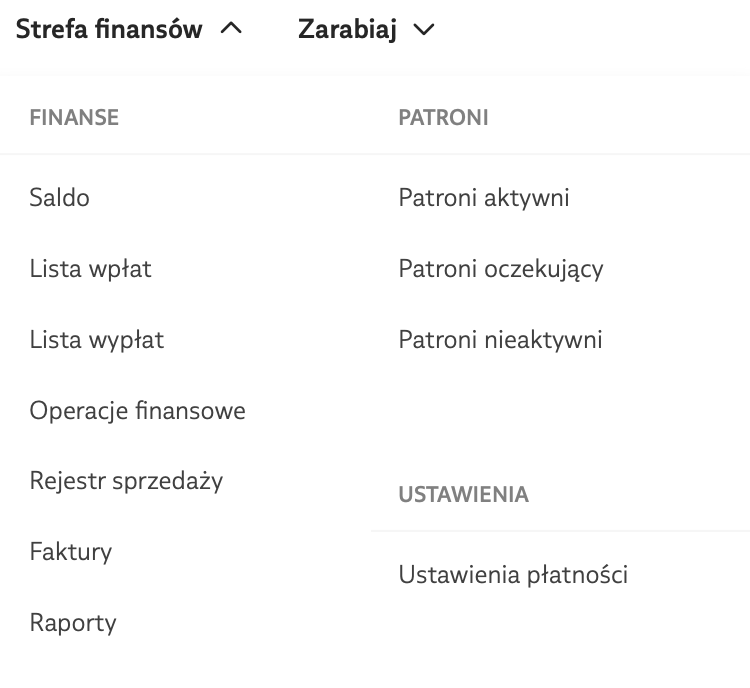The width and height of the screenshot is (750, 688).
Task: Open Patroni oczekujący
Action: coord(501,269)
